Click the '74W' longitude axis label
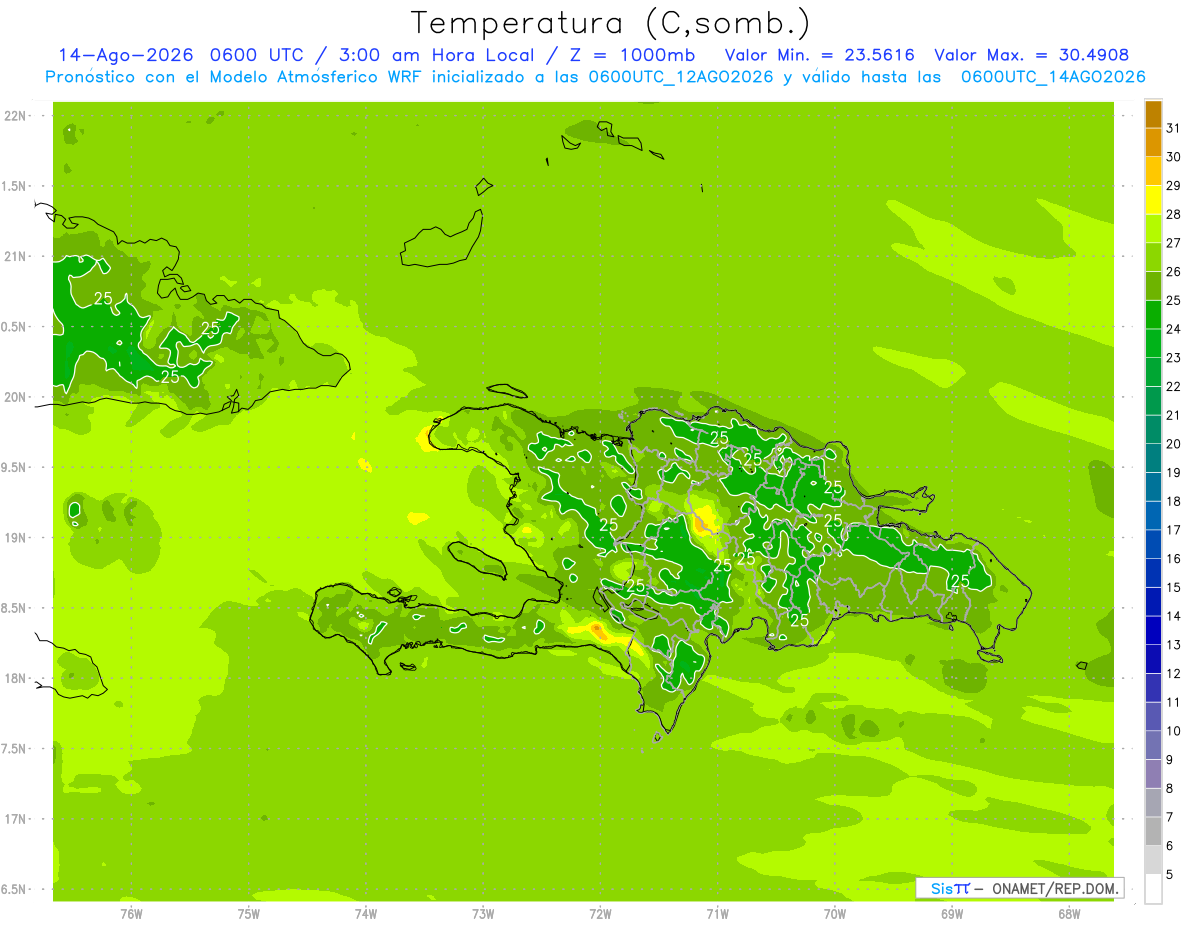The height and width of the screenshot is (927, 1200). pyautogui.click(x=365, y=913)
